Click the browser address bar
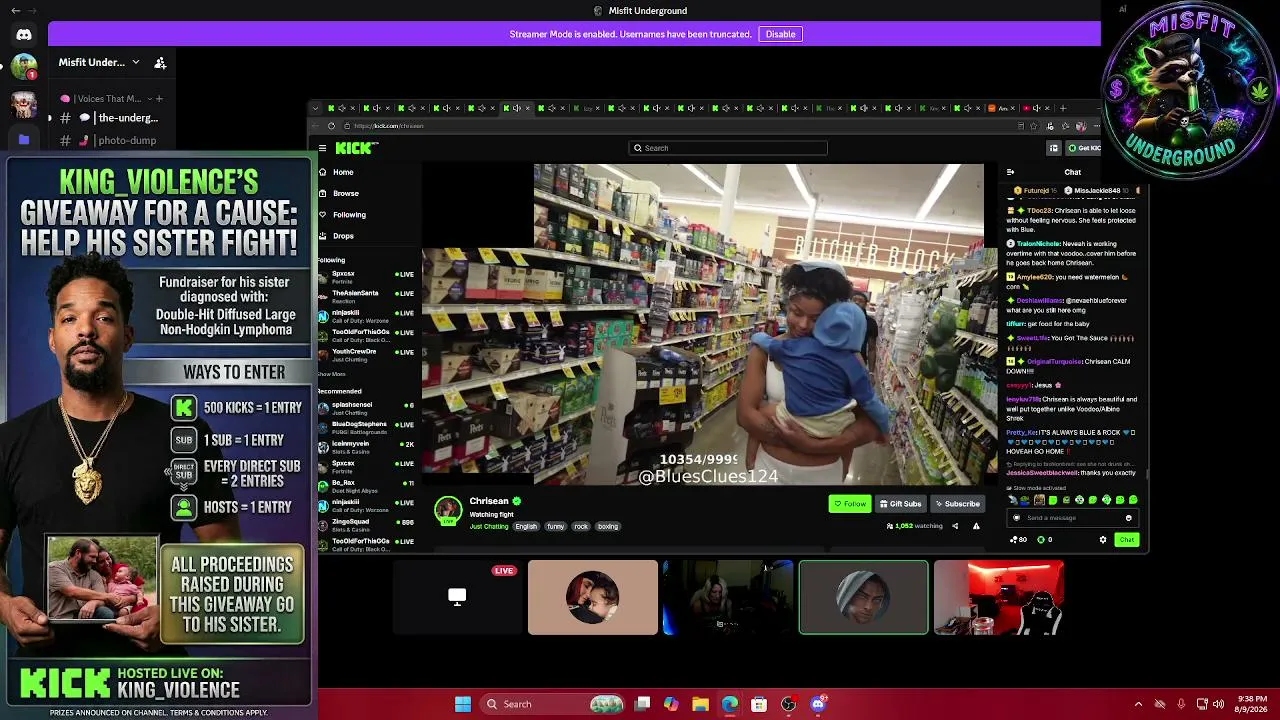The image size is (1280, 720). [x=680, y=126]
